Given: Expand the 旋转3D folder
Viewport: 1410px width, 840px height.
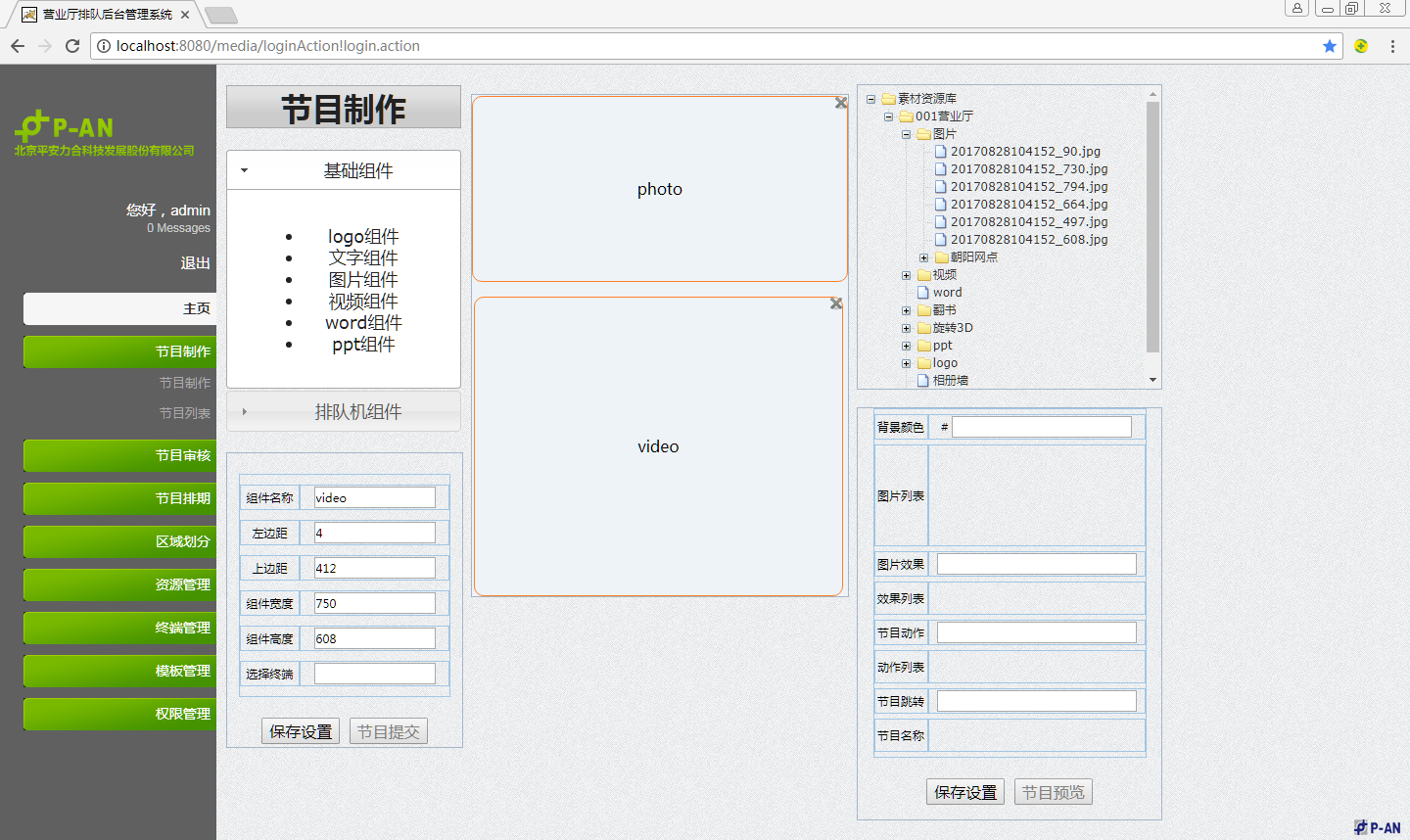Looking at the screenshot, I should click(906, 328).
